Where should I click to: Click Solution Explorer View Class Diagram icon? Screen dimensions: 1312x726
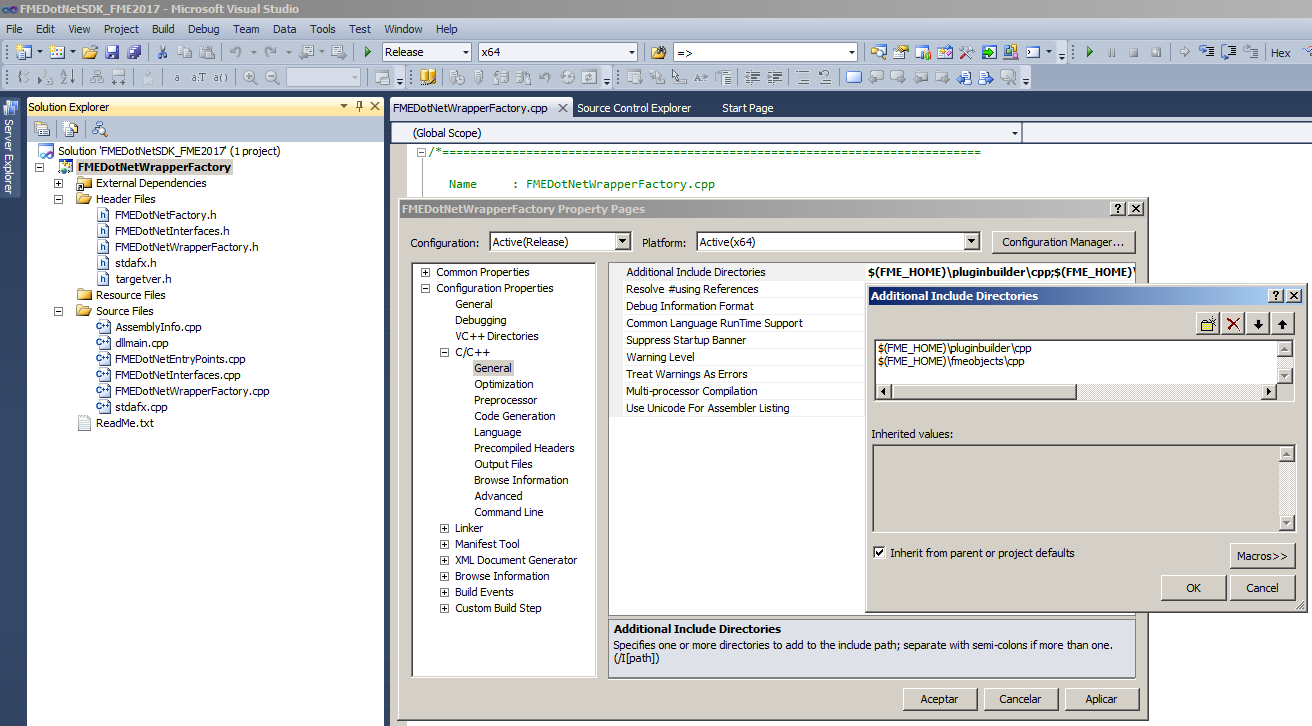[99, 128]
